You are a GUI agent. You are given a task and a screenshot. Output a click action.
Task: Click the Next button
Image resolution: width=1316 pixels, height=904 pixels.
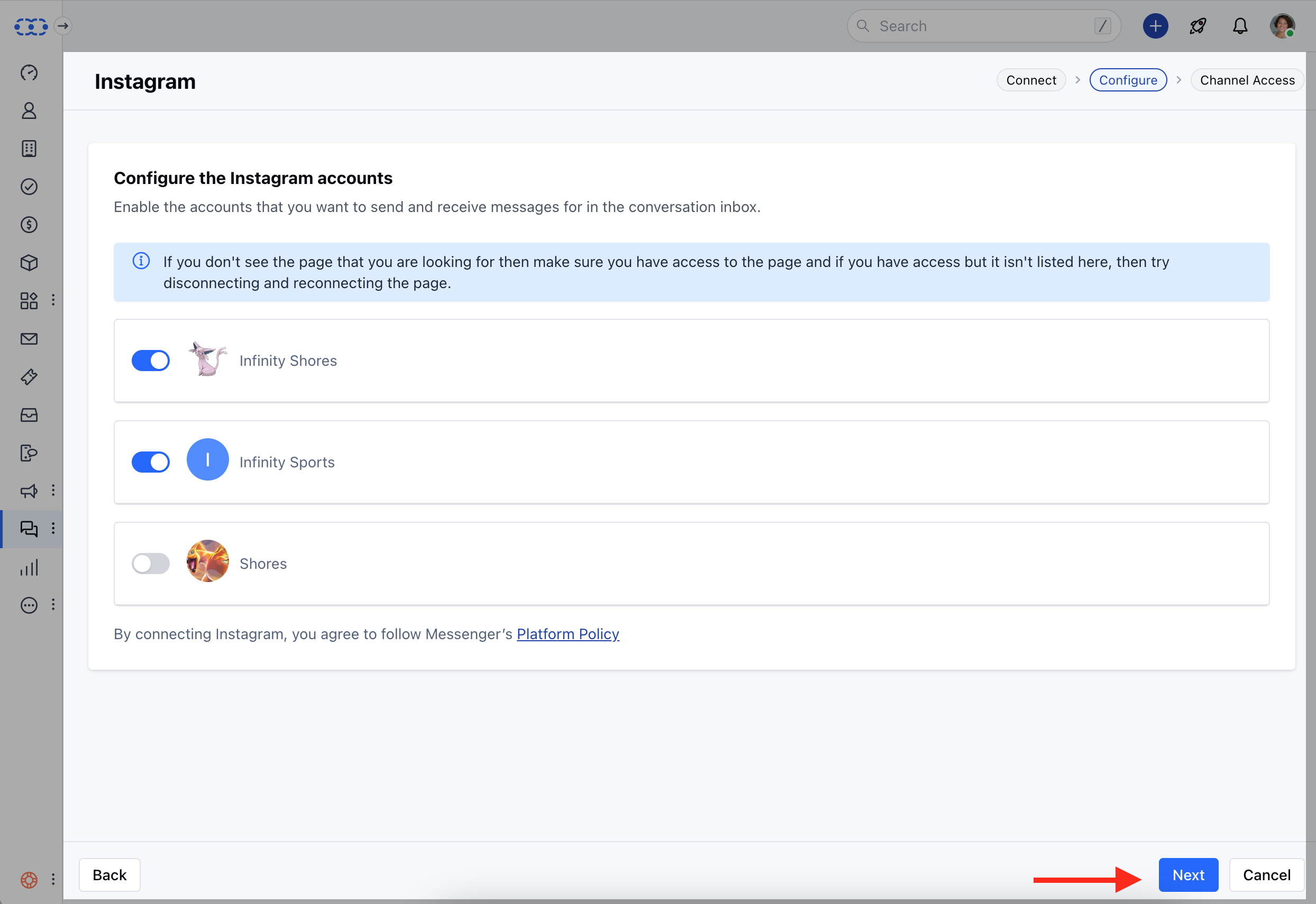[x=1188, y=875]
